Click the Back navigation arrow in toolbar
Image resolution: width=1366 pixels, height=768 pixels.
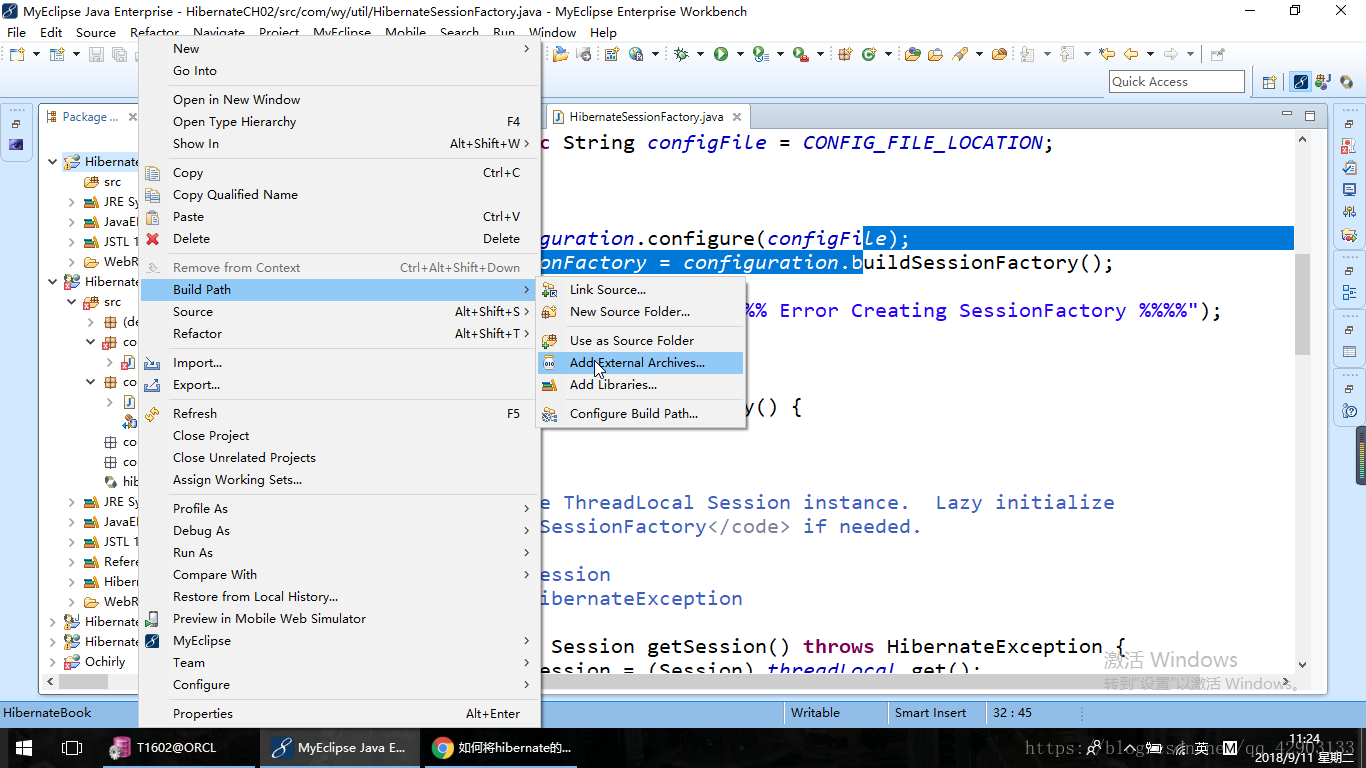(x=1131, y=54)
